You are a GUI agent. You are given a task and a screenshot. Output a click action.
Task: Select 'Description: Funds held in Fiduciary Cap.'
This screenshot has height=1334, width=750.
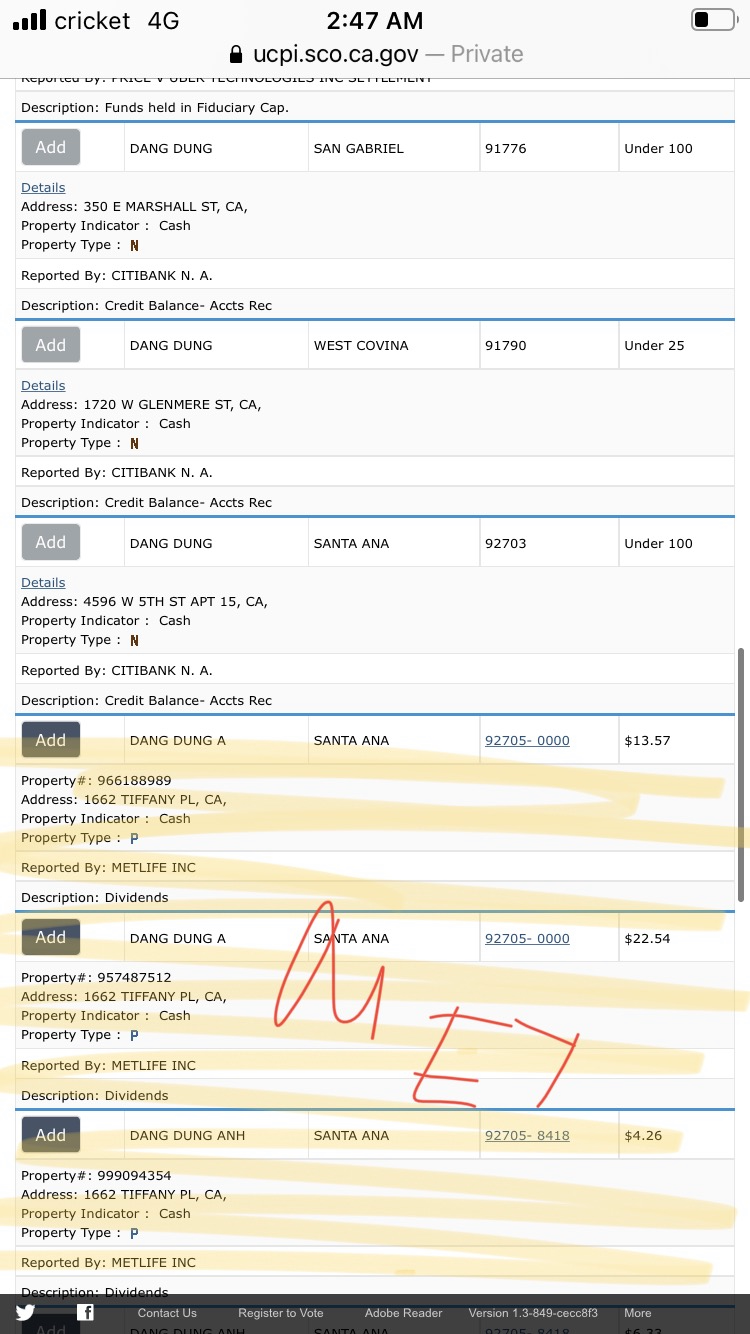(x=155, y=107)
